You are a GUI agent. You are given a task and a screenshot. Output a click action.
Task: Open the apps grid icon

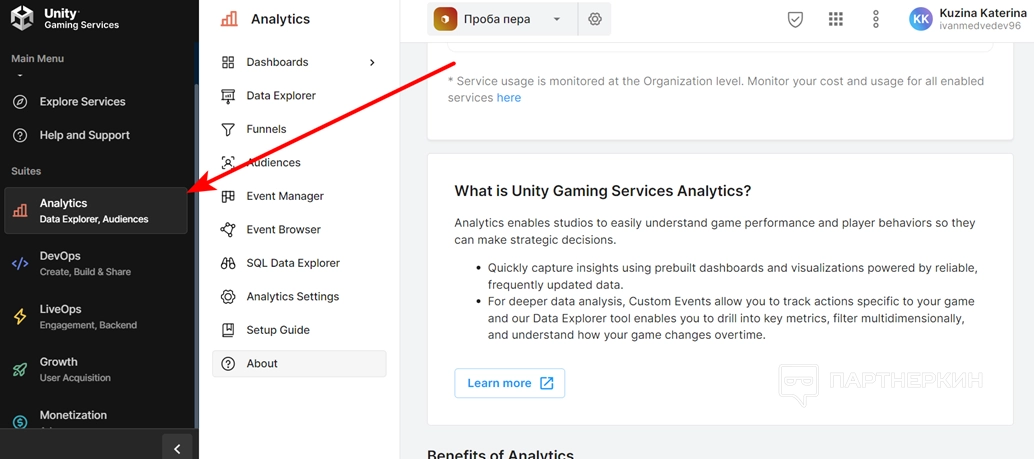coord(836,19)
